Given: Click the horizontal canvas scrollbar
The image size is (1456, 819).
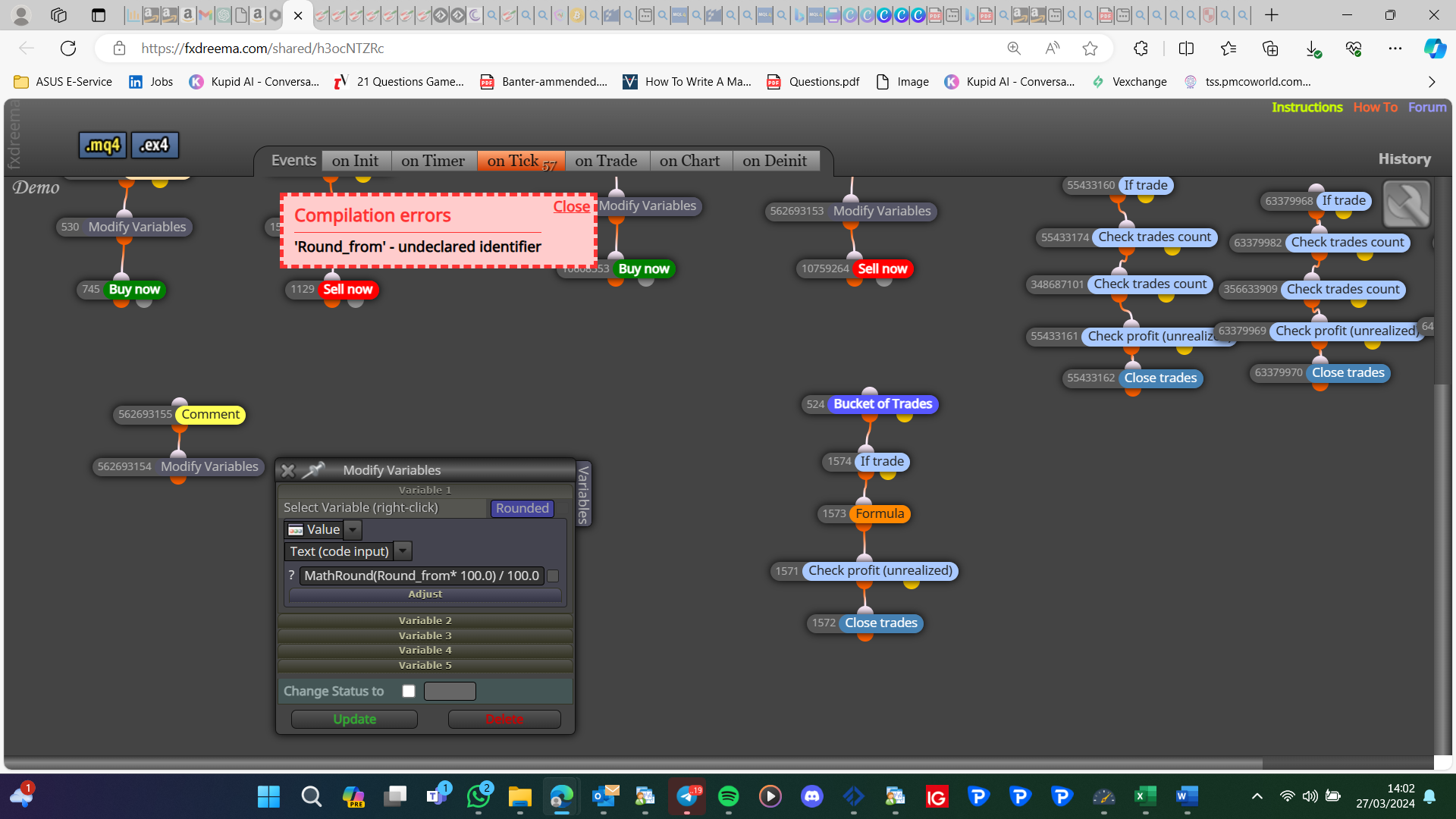Looking at the screenshot, I should [x=634, y=764].
